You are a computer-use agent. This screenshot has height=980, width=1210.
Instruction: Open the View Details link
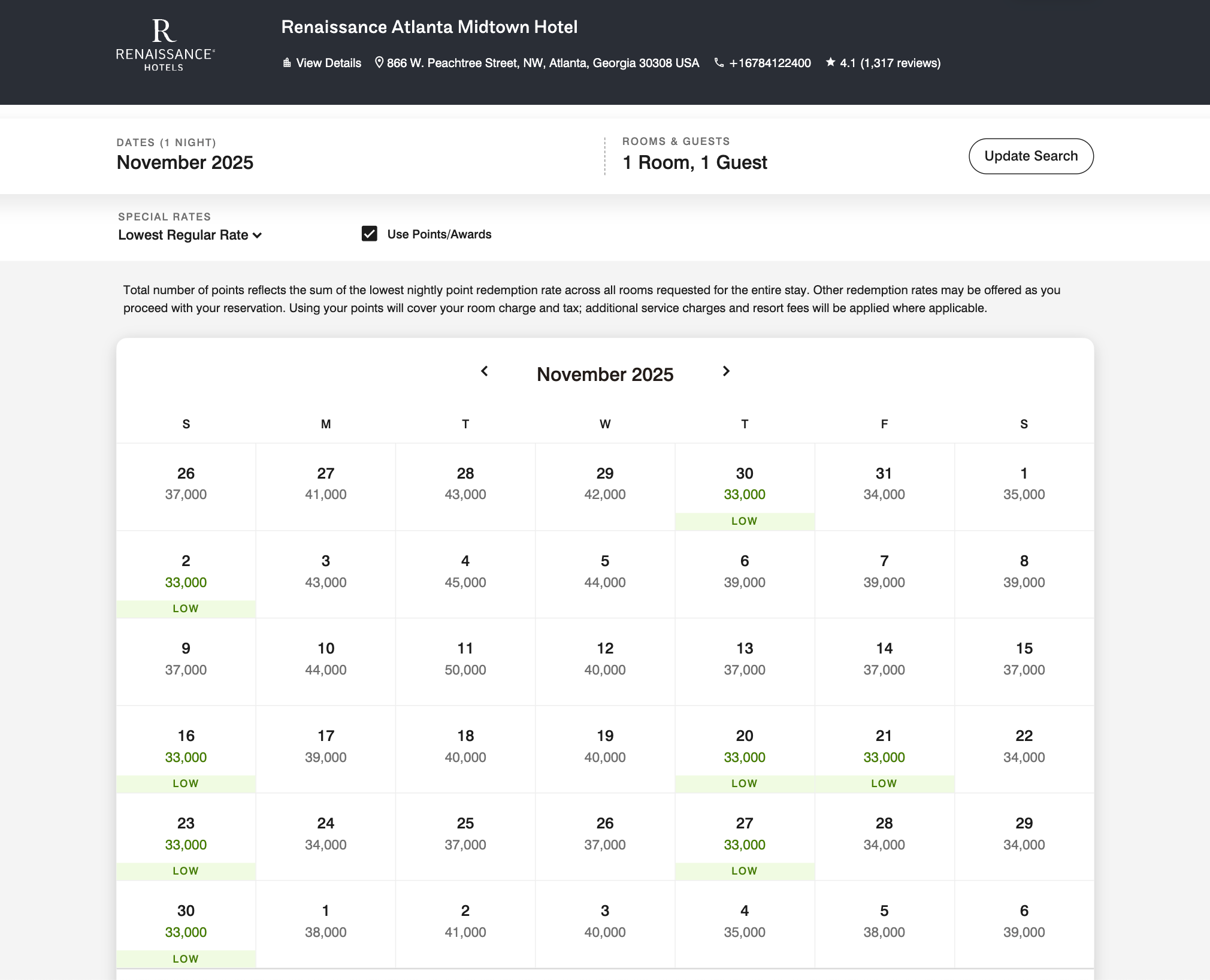(328, 63)
